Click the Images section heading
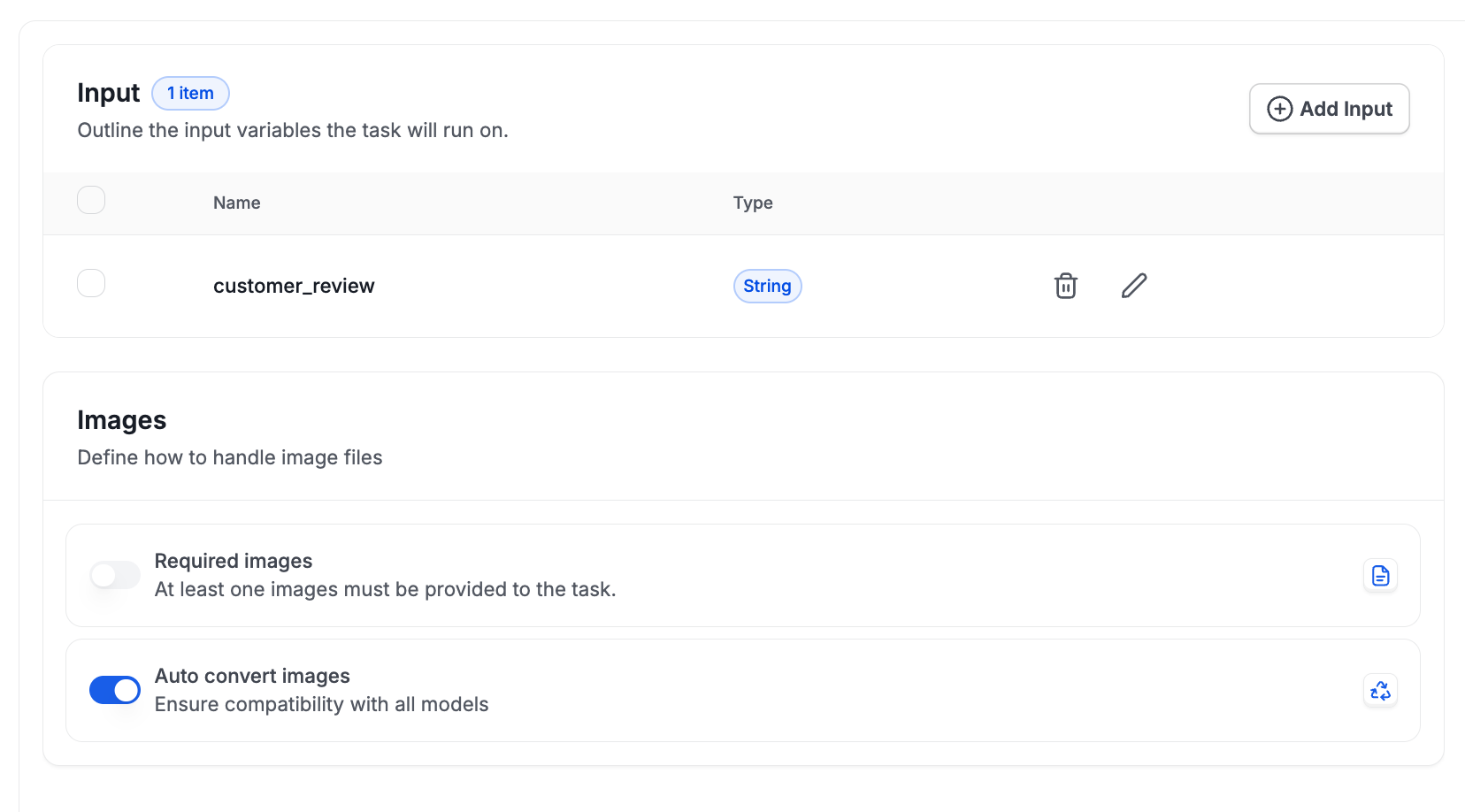Screen dimensions: 1465x812 click(x=121, y=420)
